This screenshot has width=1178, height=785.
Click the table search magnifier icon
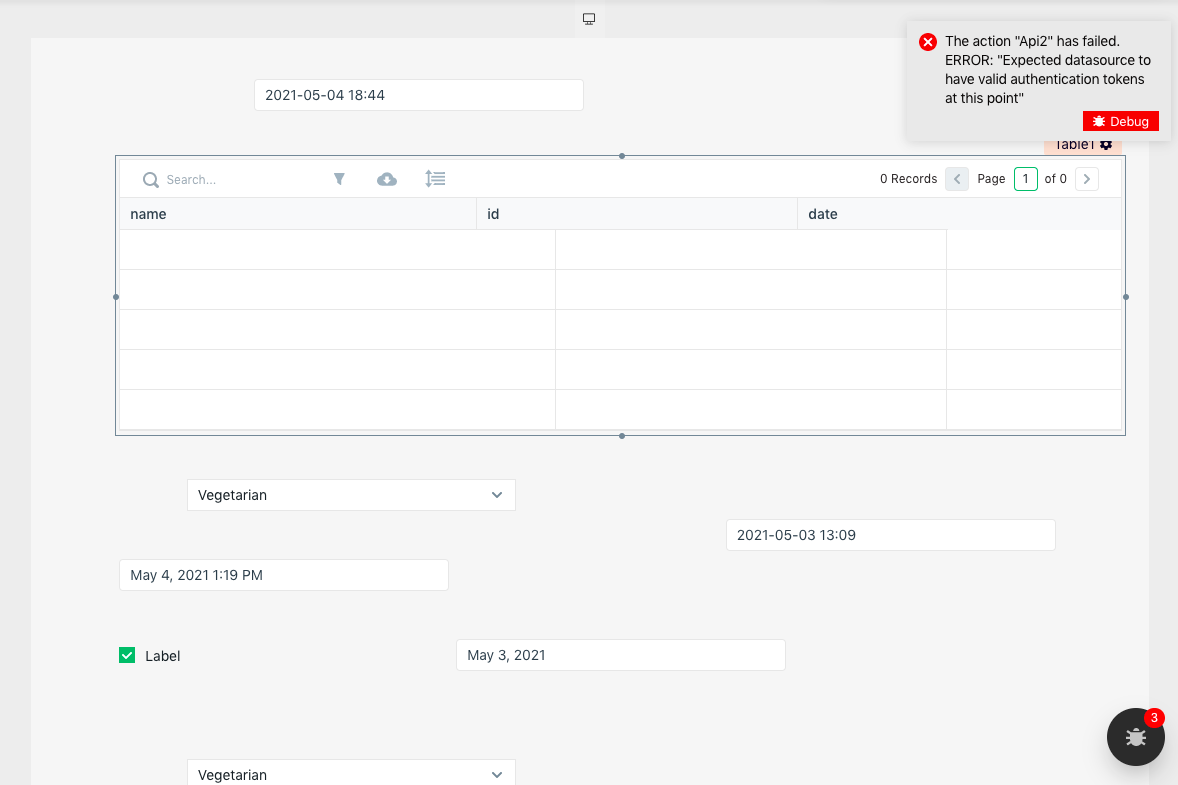pyautogui.click(x=150, y=180)
